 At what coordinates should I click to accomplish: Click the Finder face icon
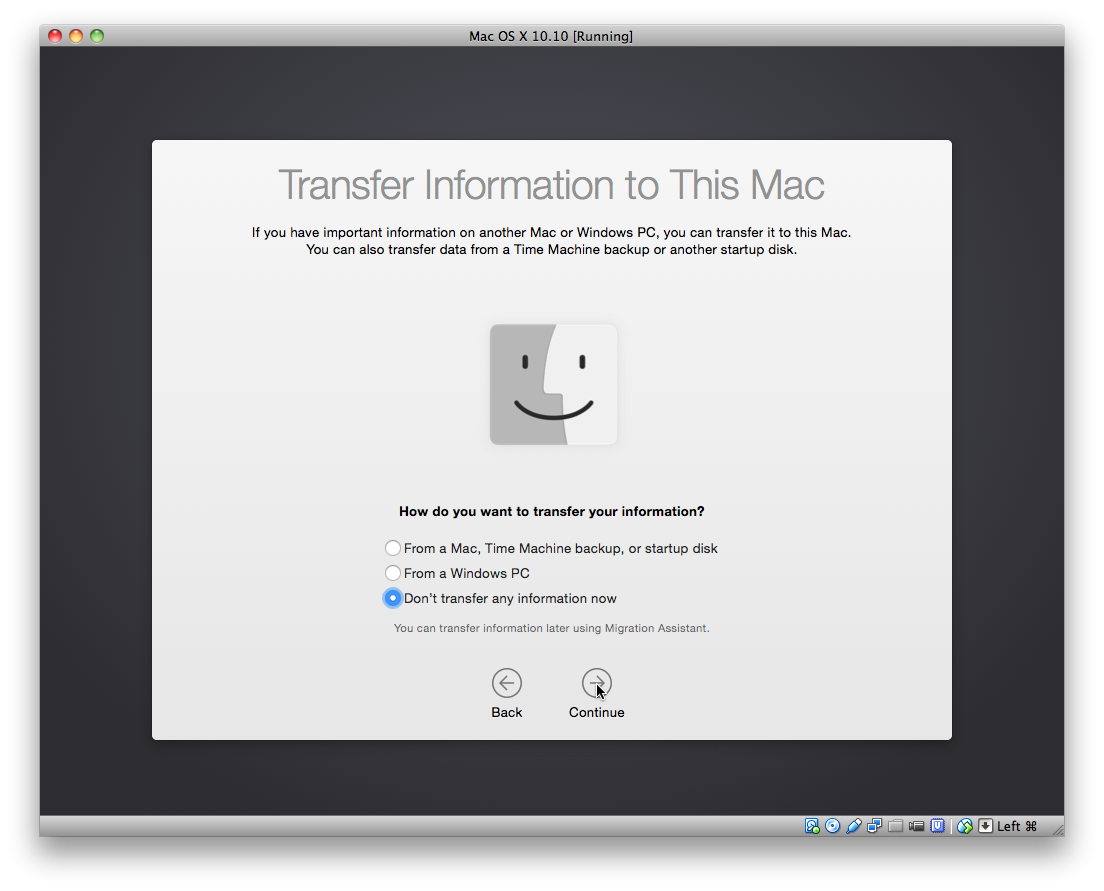[553, 385]
